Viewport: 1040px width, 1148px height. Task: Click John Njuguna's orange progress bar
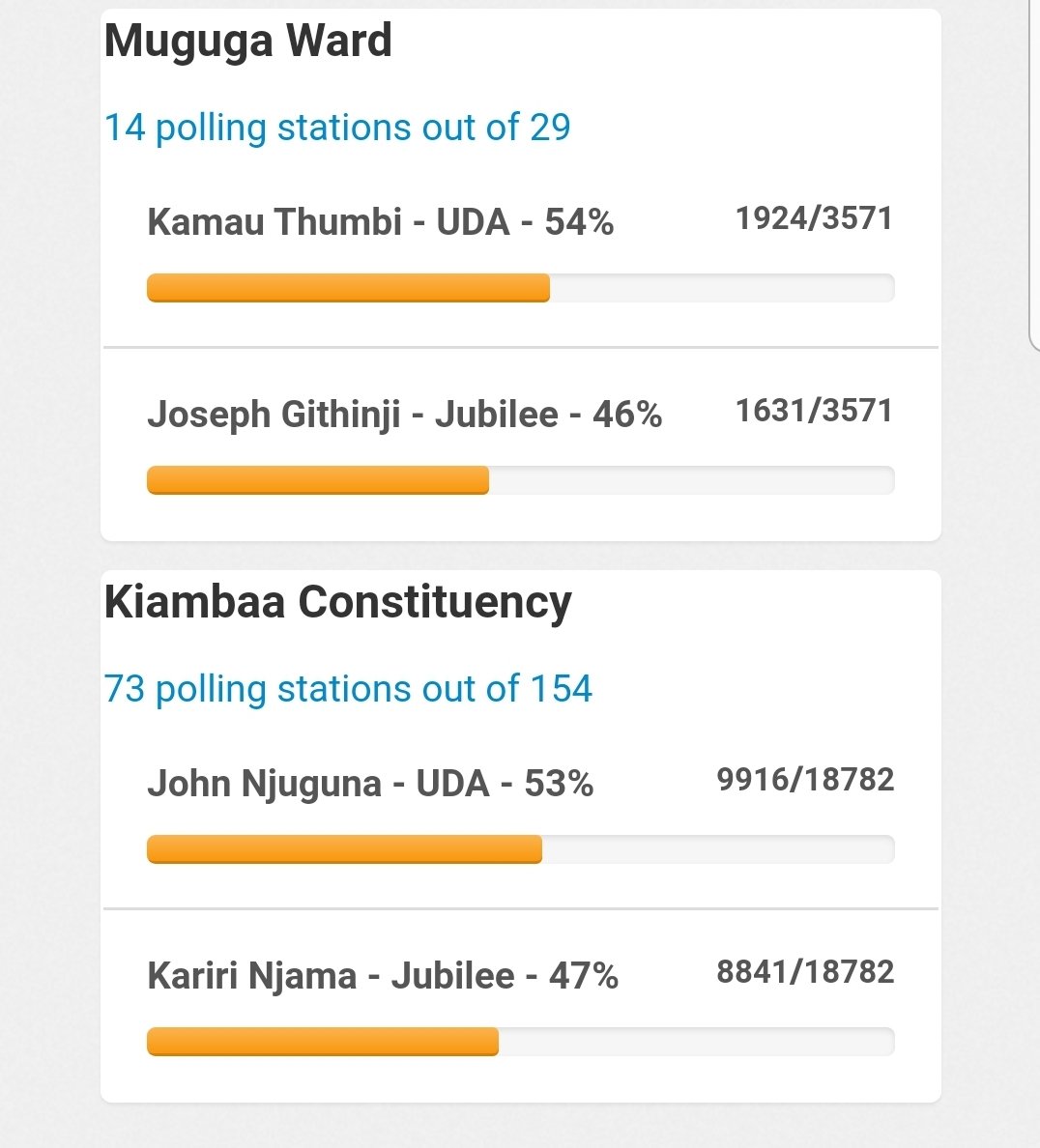(344, 849)
